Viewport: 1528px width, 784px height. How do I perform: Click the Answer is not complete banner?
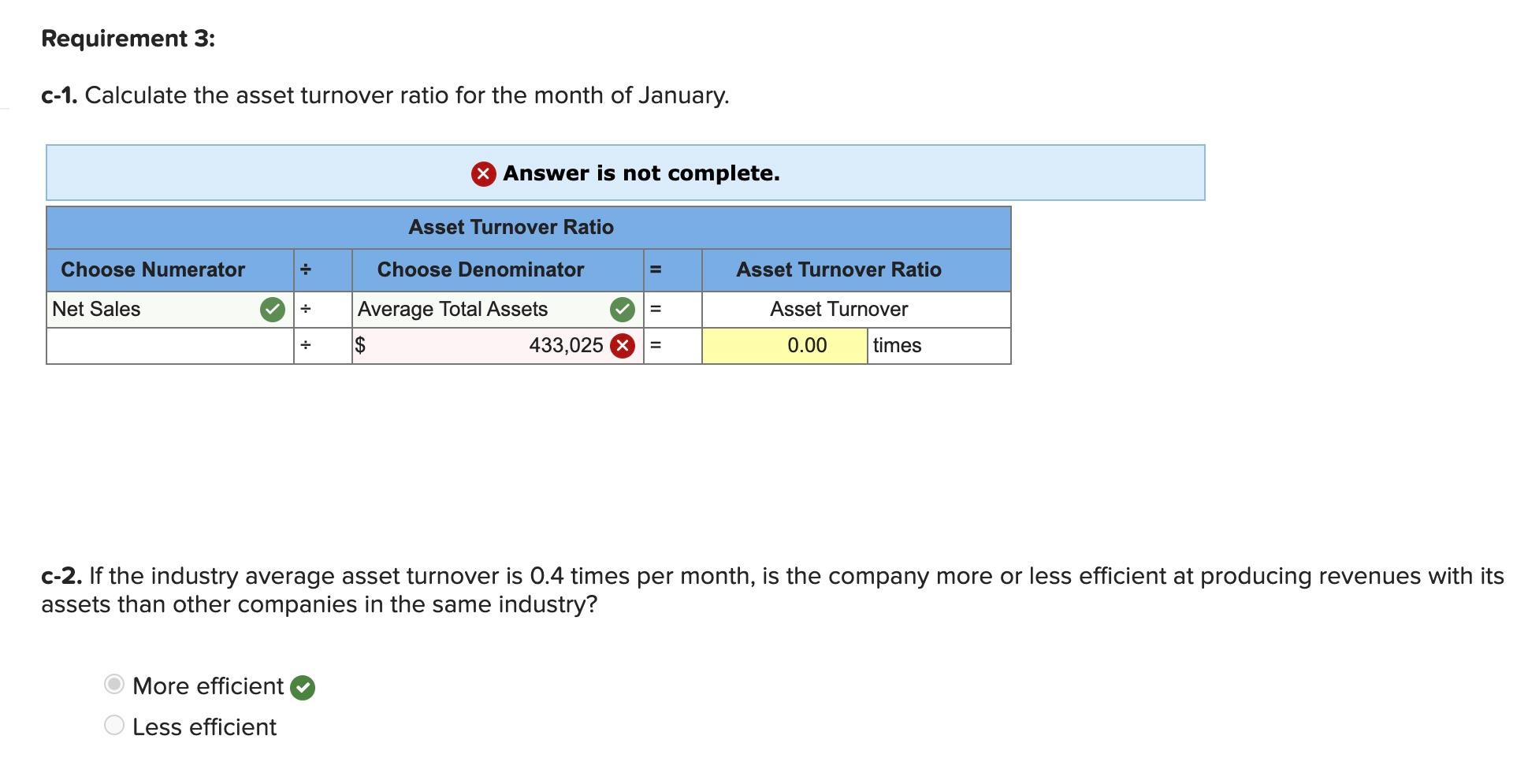tap(626, 173)
